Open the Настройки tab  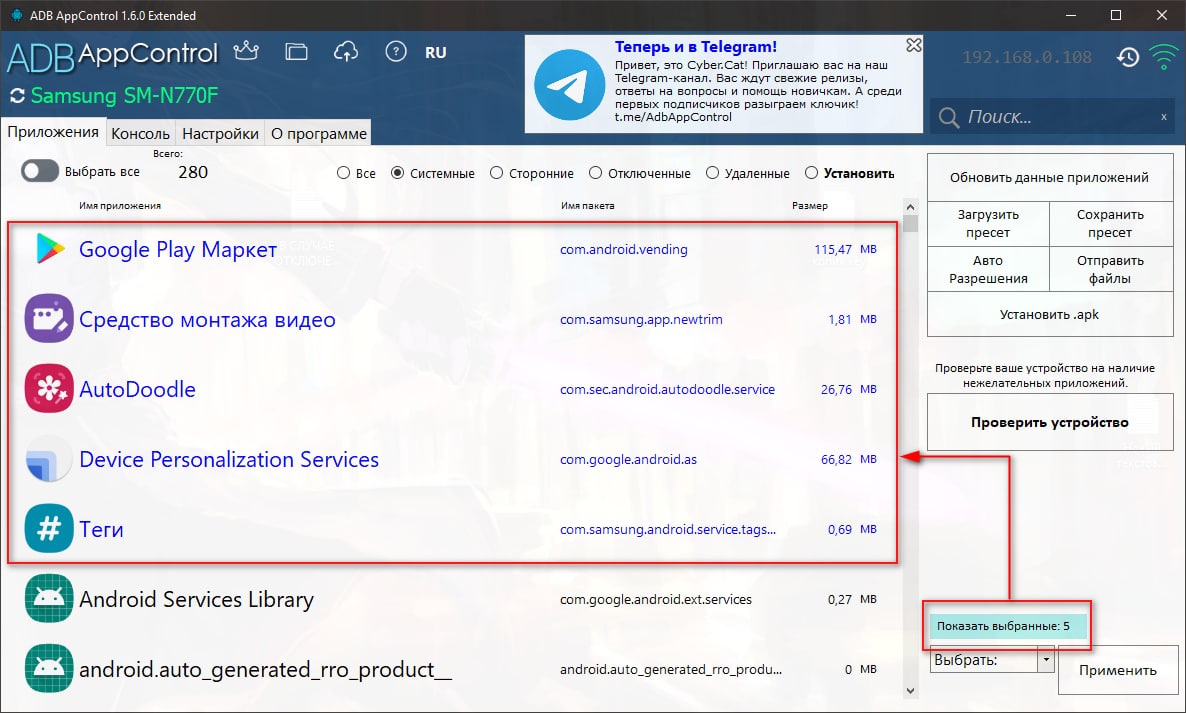[x=220, y=134]
